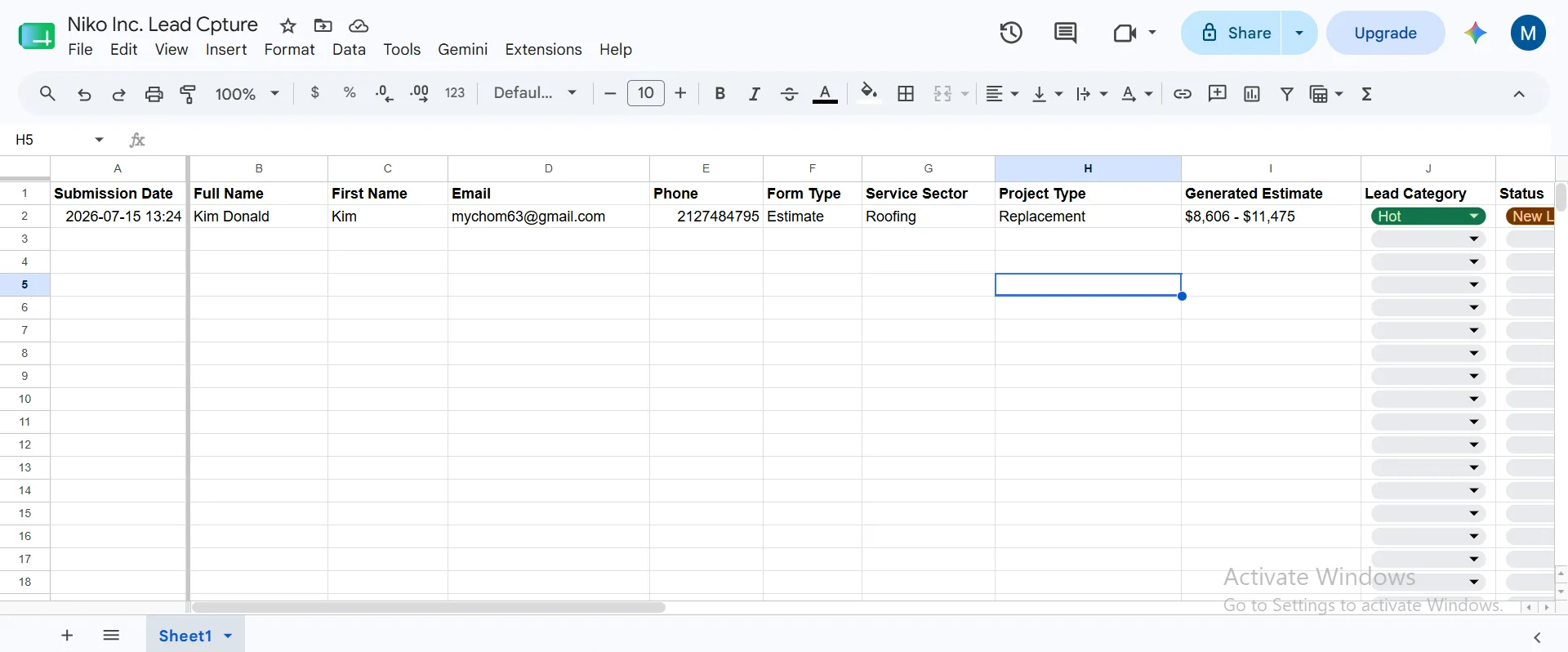Start a Meet call camera icon
Screen dimensions: 1568x652
tap(1125, 33)
